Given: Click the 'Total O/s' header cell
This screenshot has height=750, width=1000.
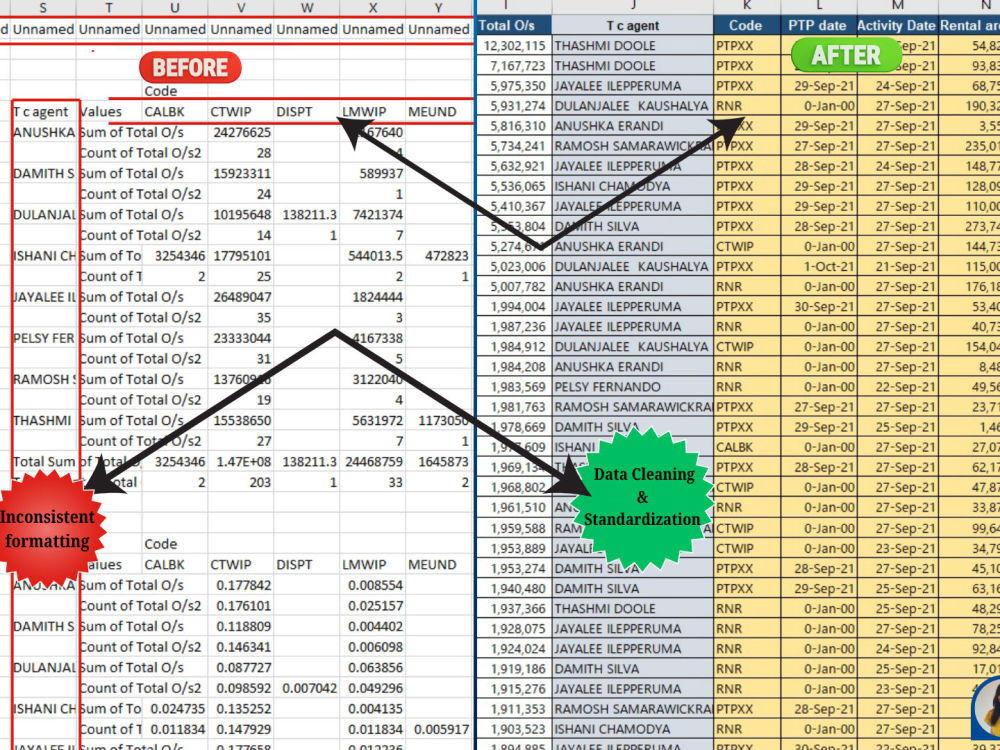Looking at the screenshot, I should tap(514, 26).
